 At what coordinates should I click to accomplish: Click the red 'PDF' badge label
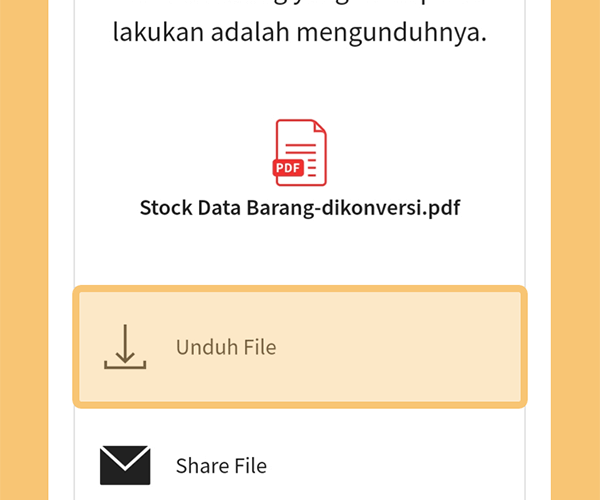[288, 168]
